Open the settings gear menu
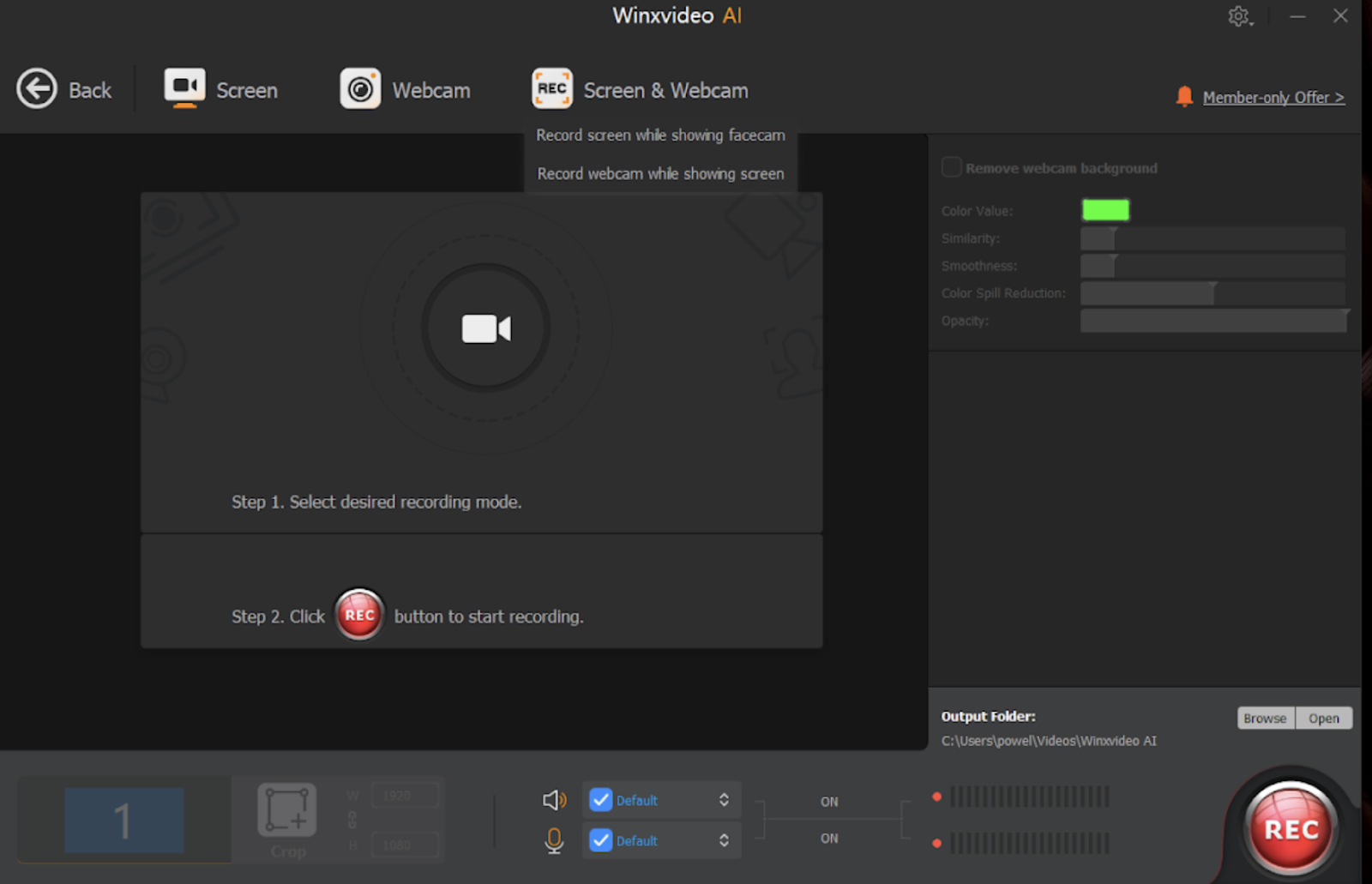 1239,16
